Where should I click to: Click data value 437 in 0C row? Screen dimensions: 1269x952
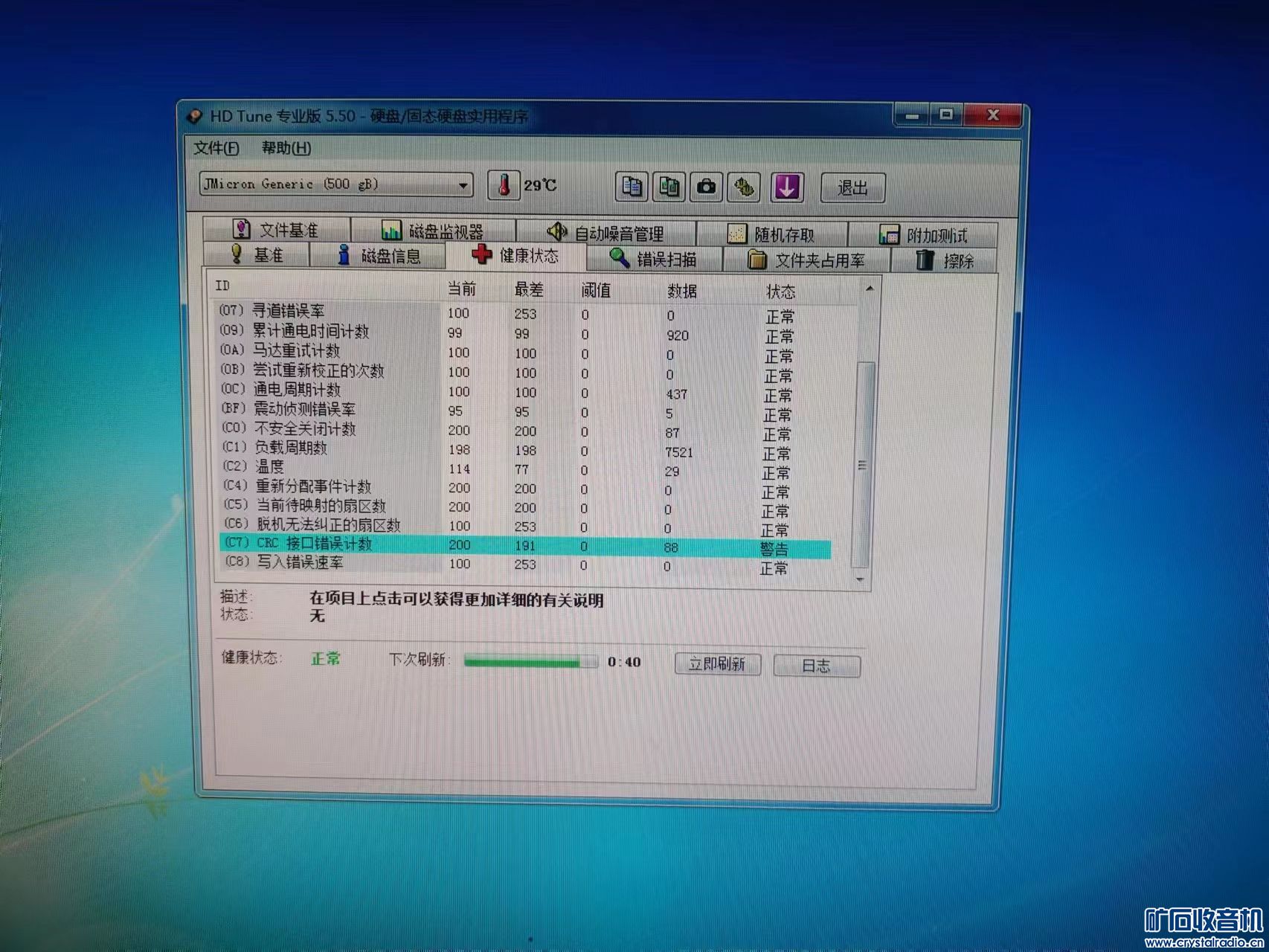676,394
